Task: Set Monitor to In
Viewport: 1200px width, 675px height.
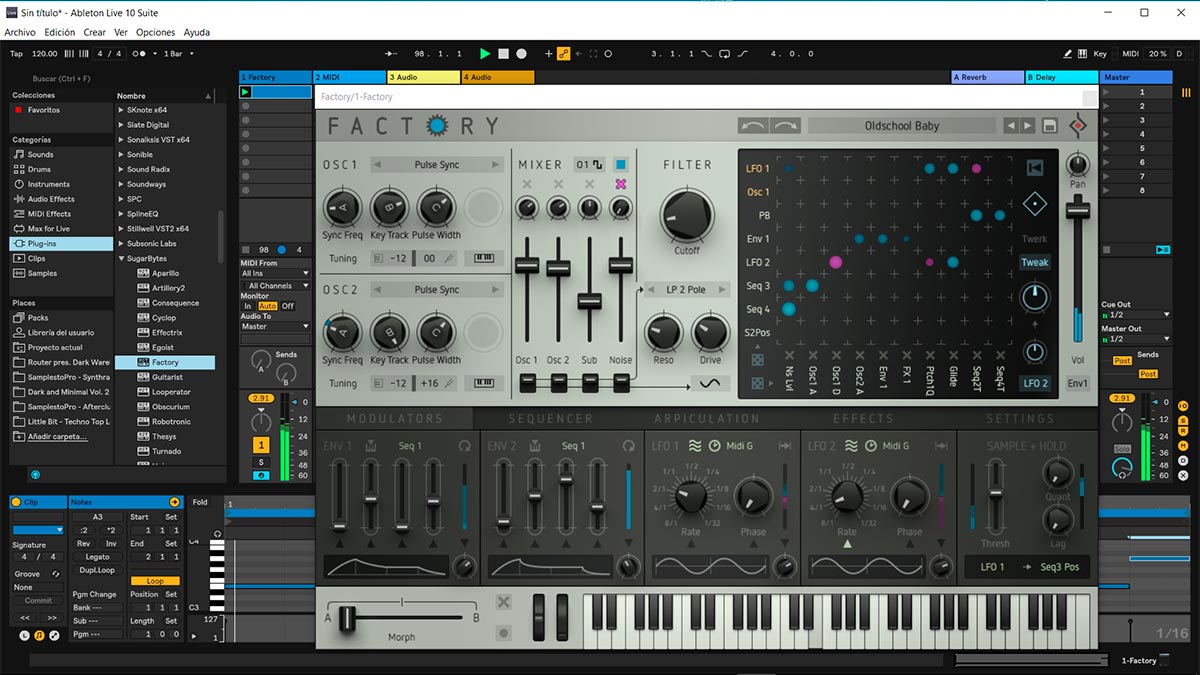Action: [x=248, y=306]
